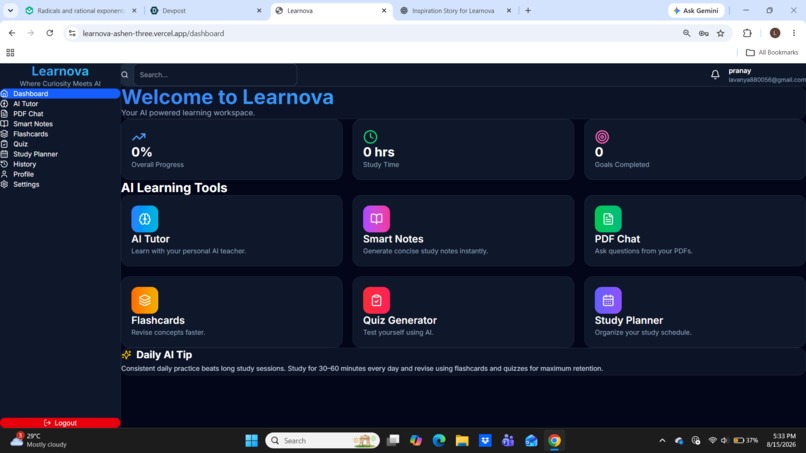Open the clock showing 5:33 PM
Viewport: 806px width, 453px height.
[x=781, y=440]
